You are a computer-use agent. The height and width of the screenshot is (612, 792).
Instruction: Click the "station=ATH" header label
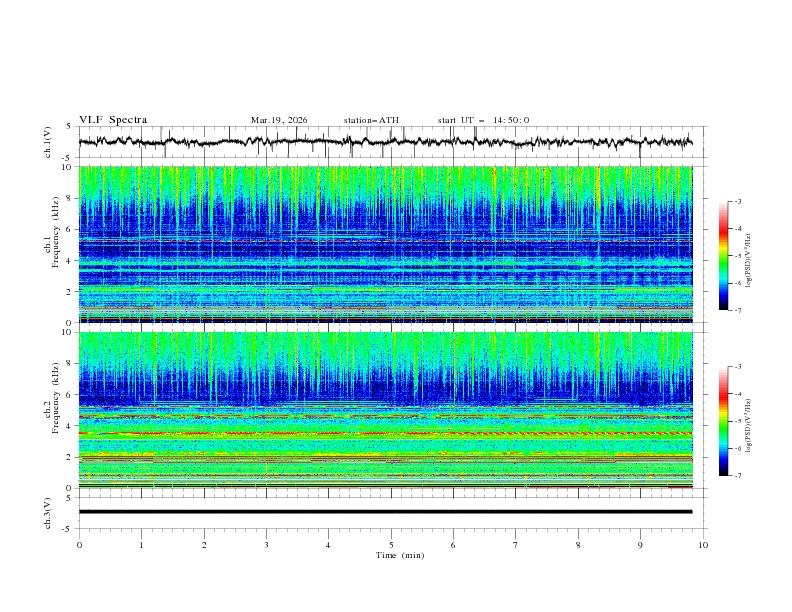point(371,120)
